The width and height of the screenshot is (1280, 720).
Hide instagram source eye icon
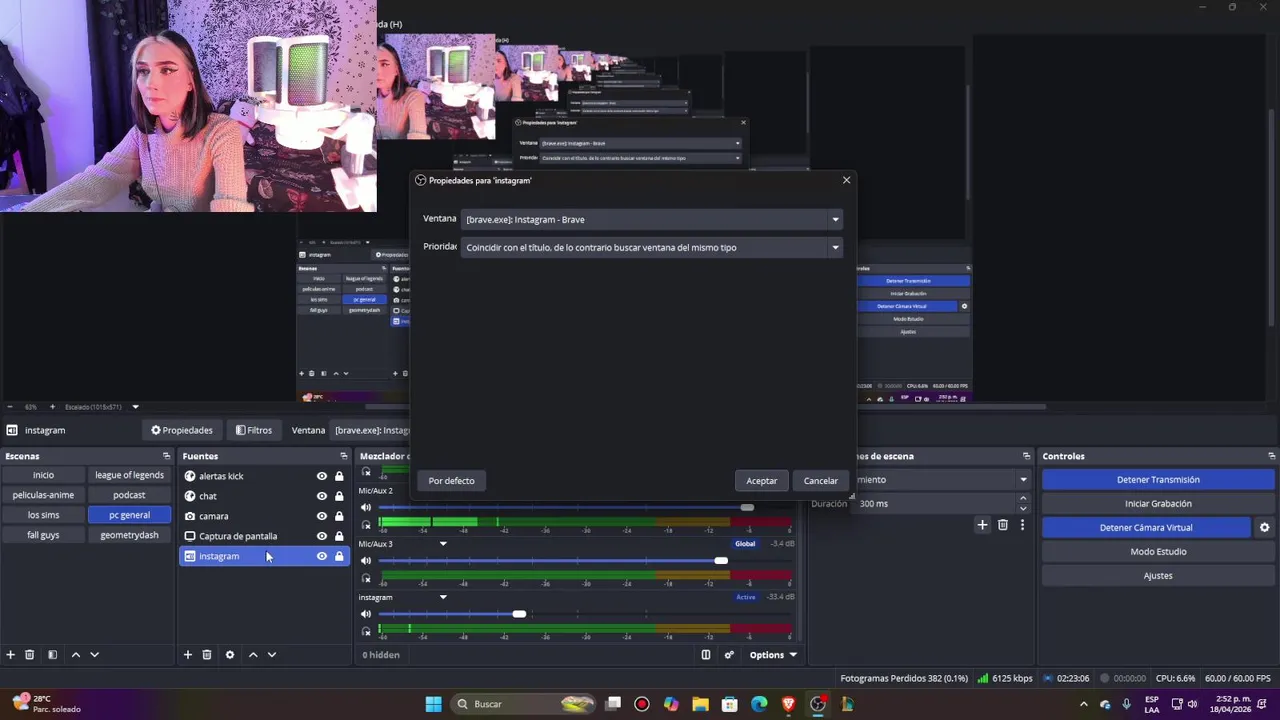point(322,556)
